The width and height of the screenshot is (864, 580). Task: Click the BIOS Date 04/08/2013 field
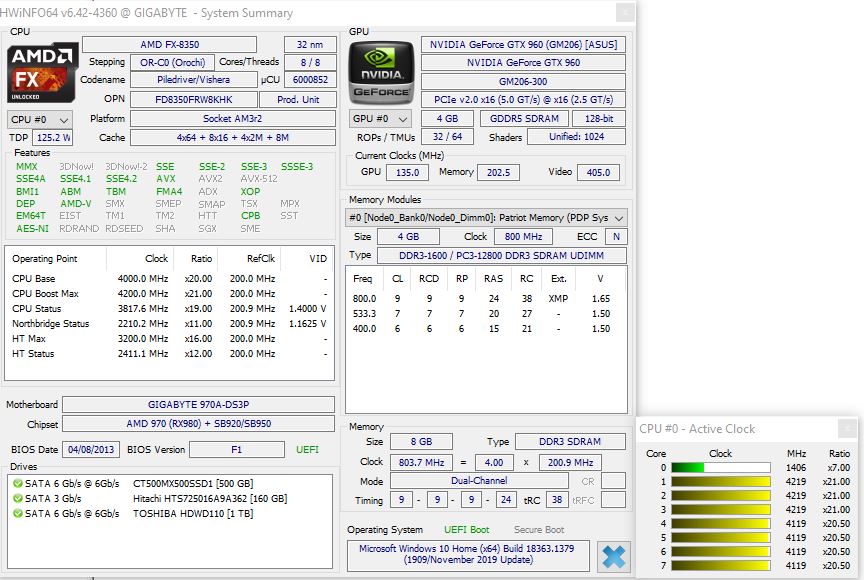pyautogui.click(x=91, y=449)
